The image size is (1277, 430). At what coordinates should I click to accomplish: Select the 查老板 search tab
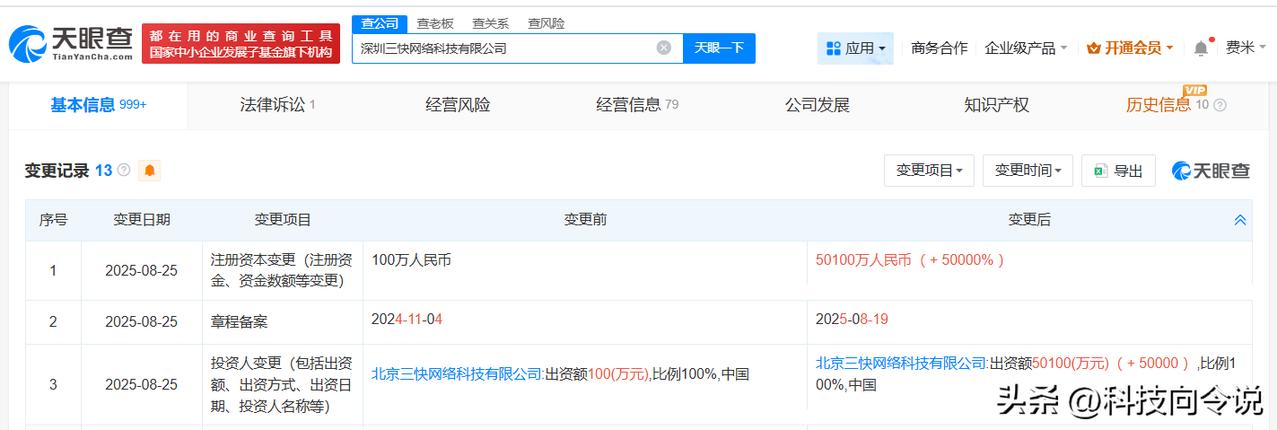(435, 23)
